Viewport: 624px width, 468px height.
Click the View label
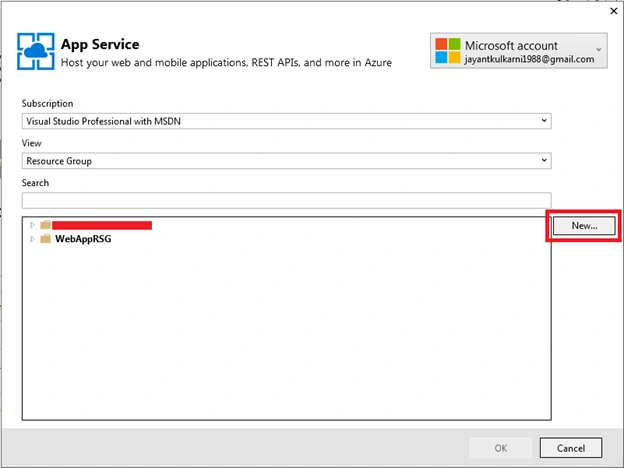(x=31, y=143)
